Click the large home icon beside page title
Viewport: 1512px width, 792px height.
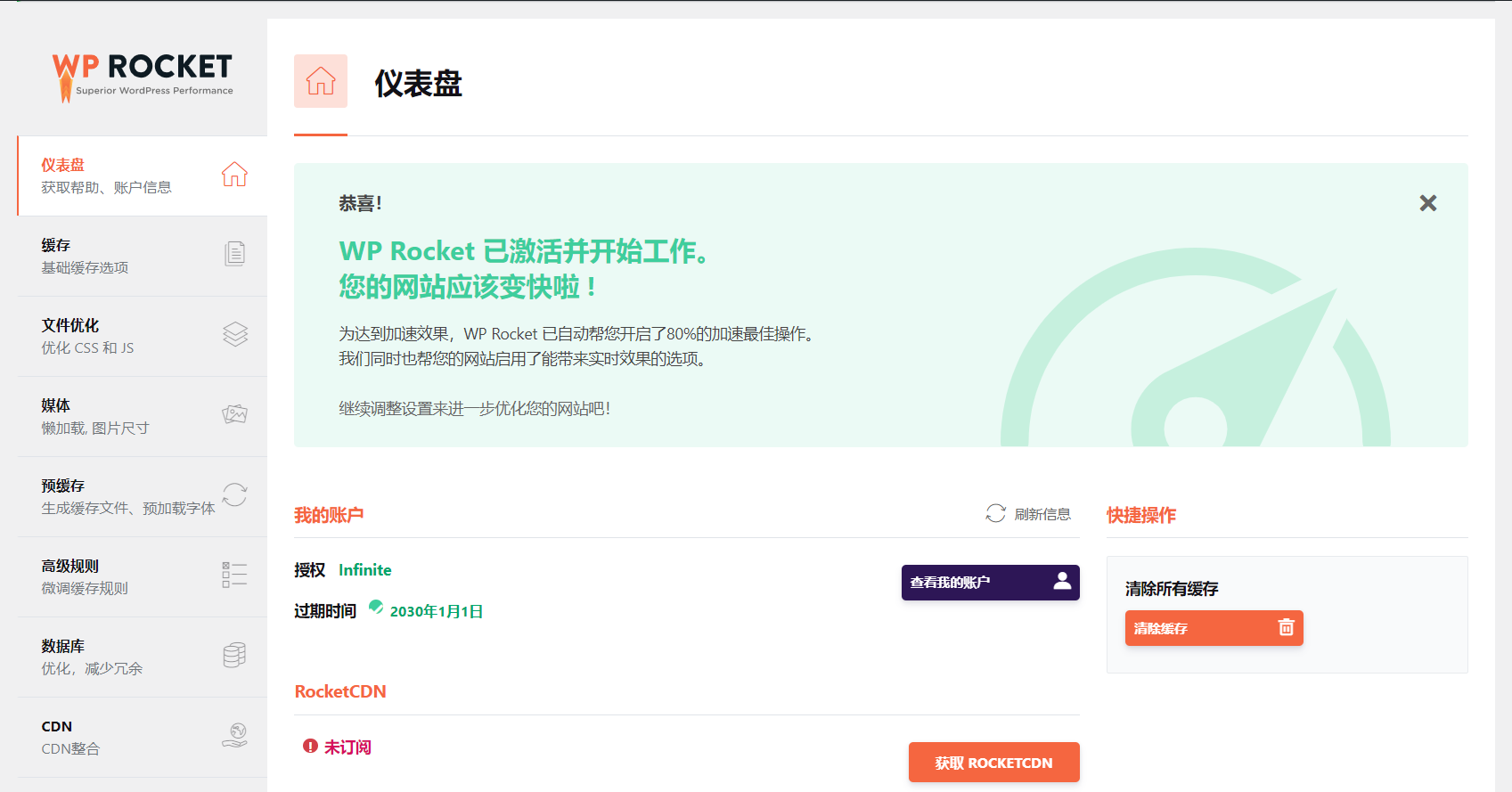click(321, 81)
